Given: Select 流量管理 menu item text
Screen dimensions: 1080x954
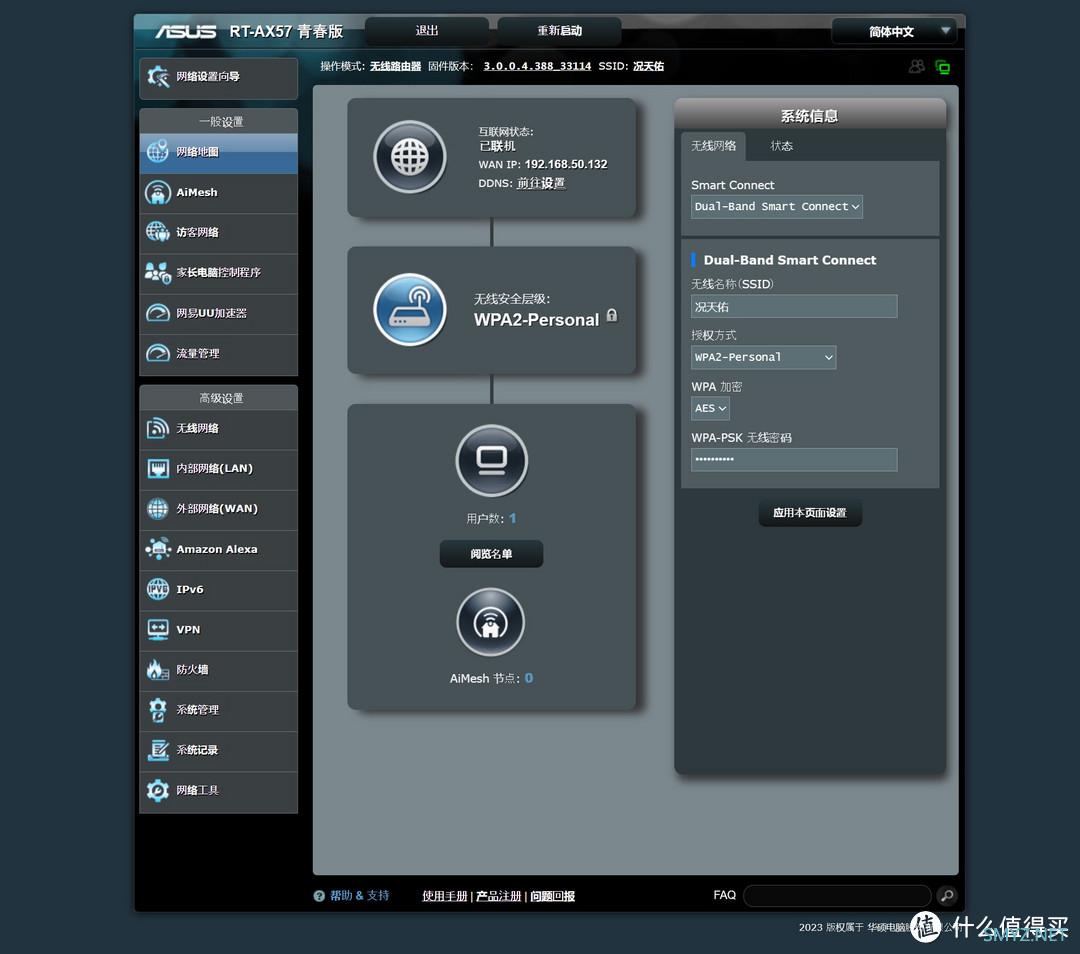Looking at the screenshot, I should click(198, 353).
